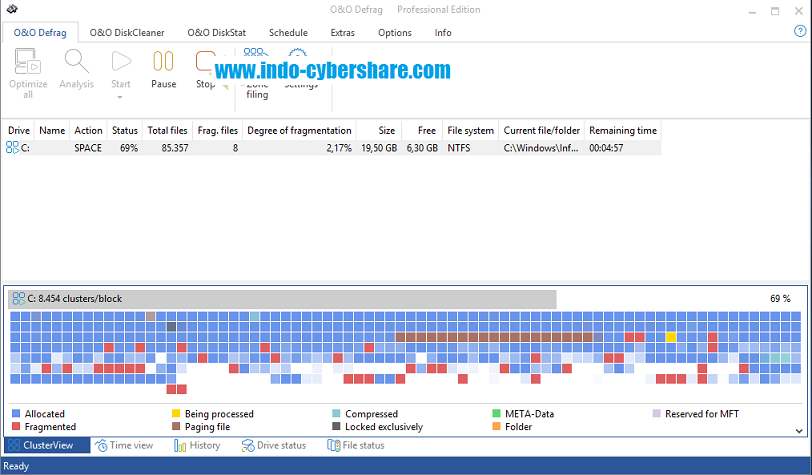812x475 pixels.
Task: Click the NTFS file system cell
Action: click(459, 148)
